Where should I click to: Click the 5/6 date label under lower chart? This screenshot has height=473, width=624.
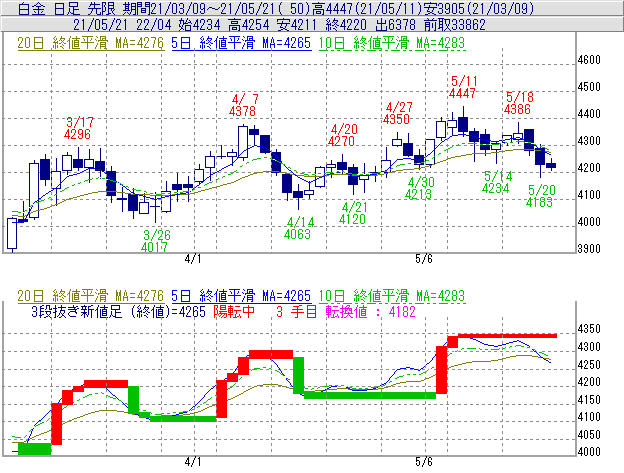[x=424, y=462]
